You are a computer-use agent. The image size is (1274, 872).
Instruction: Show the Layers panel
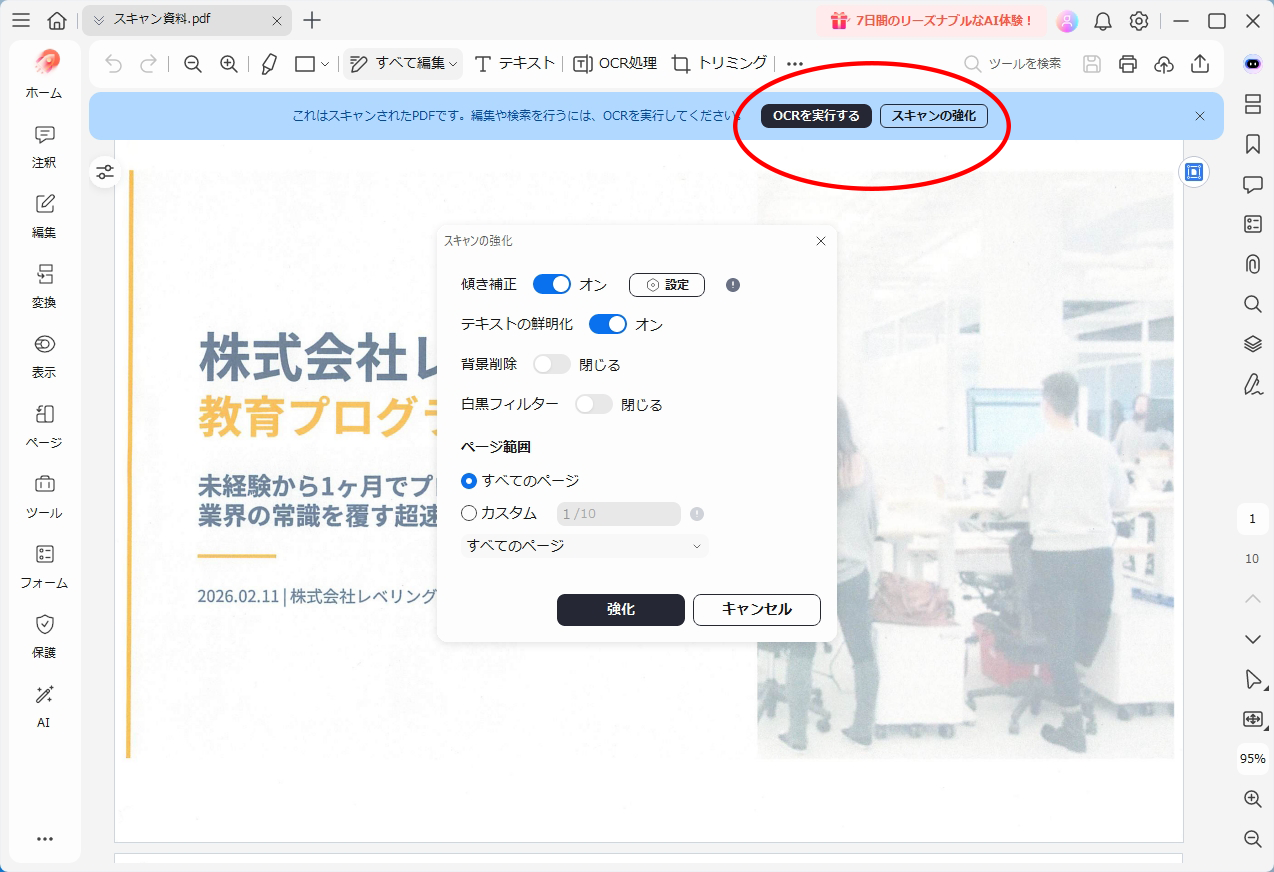[x=1252, y=344]
